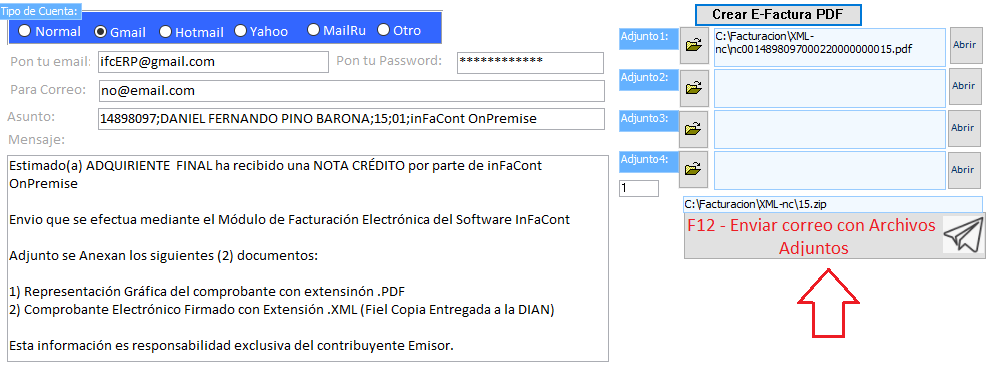Open the folder picker for Adjunto2
Image resolution: width=990 pixels, height=367 pixels.
click(x=695, y=88)
